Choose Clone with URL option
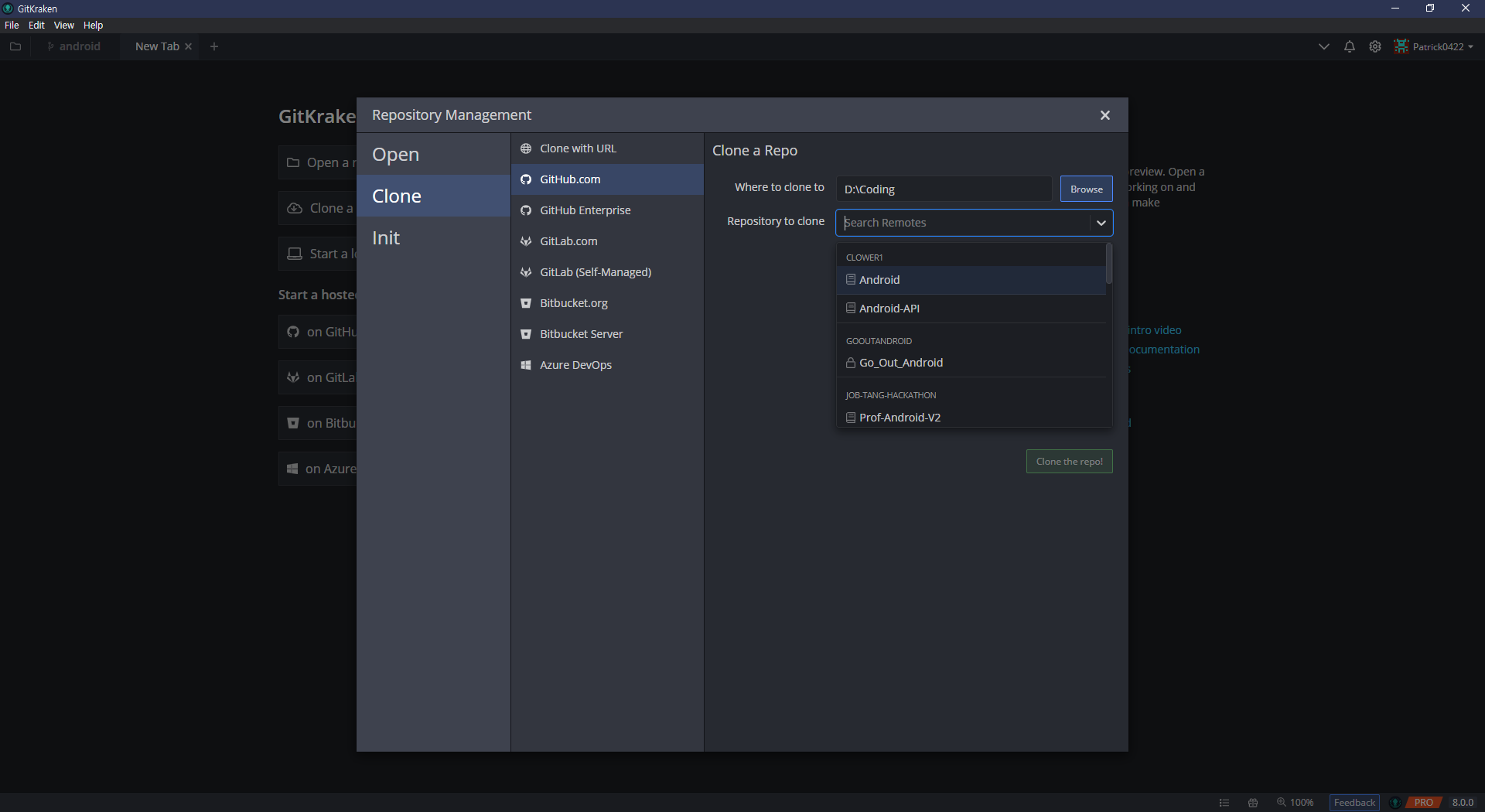 [607, 148]
